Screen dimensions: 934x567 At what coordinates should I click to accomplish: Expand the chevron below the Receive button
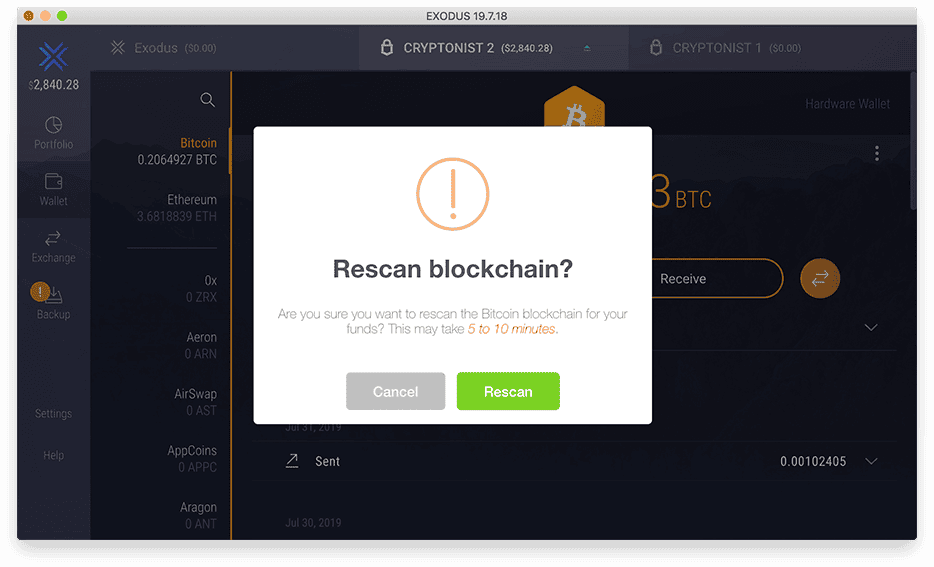click(871, 328)
